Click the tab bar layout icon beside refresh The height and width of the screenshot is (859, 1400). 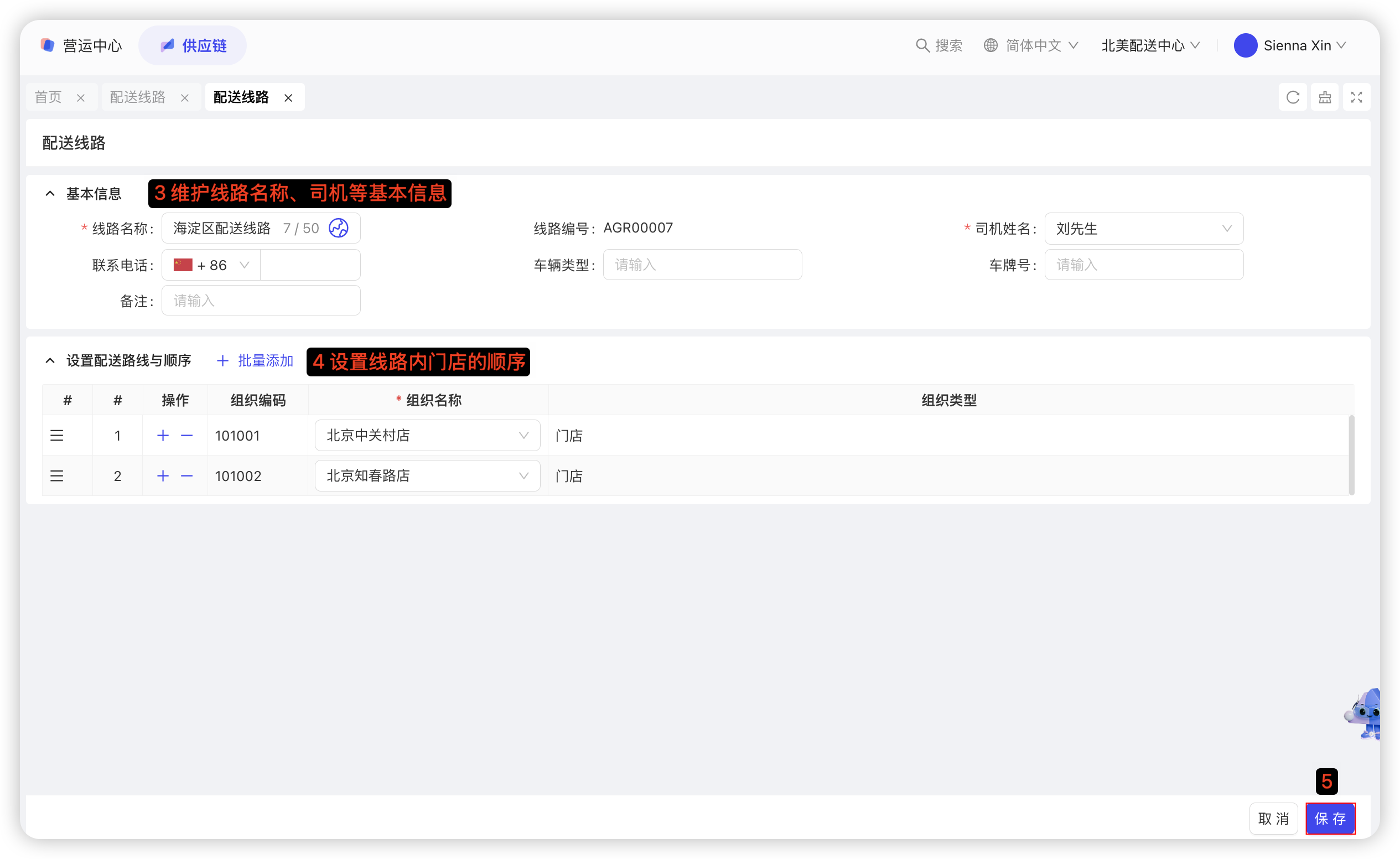(1324, 97)
